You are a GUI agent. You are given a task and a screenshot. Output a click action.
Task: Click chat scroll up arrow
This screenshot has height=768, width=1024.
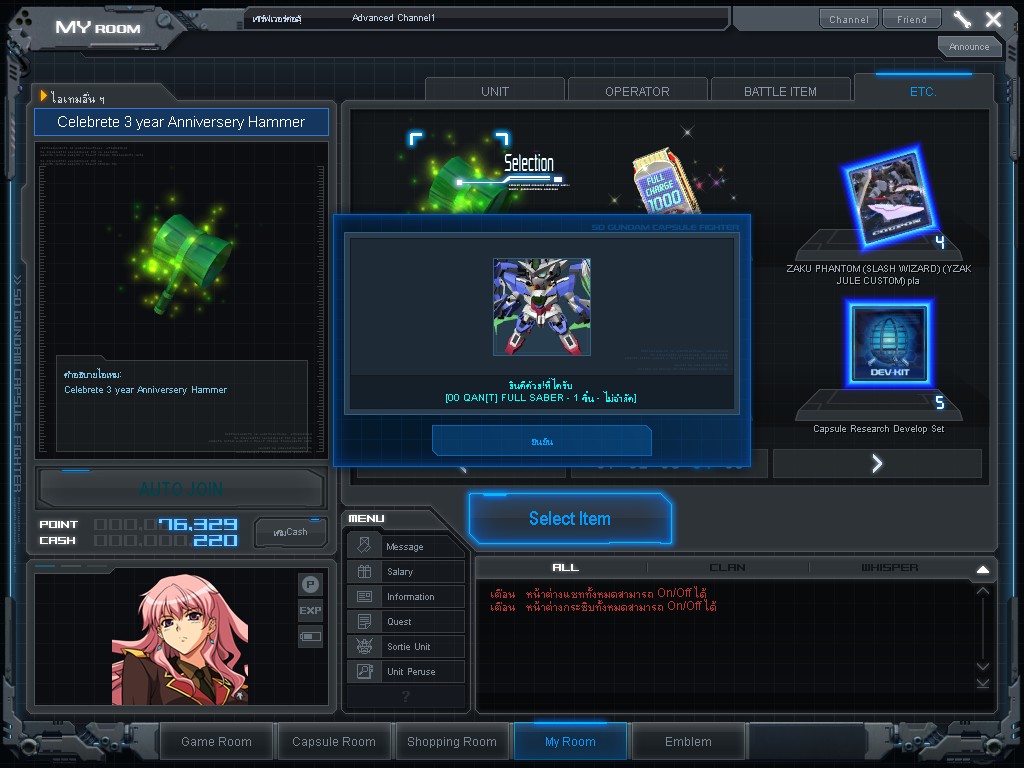tap(982, 591)
